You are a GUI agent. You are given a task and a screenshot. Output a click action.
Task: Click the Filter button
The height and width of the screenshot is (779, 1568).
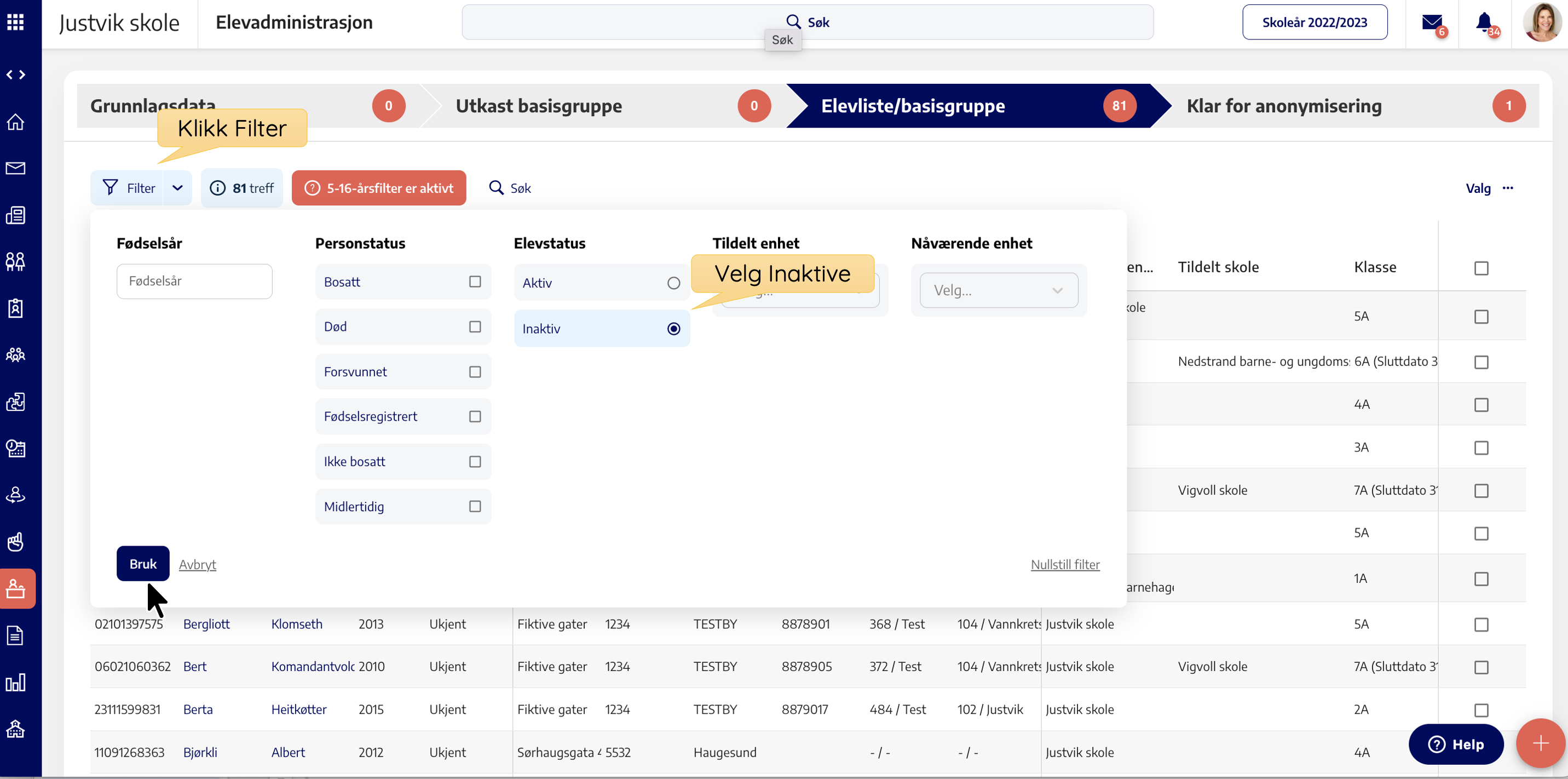click(x=128, y=187)
